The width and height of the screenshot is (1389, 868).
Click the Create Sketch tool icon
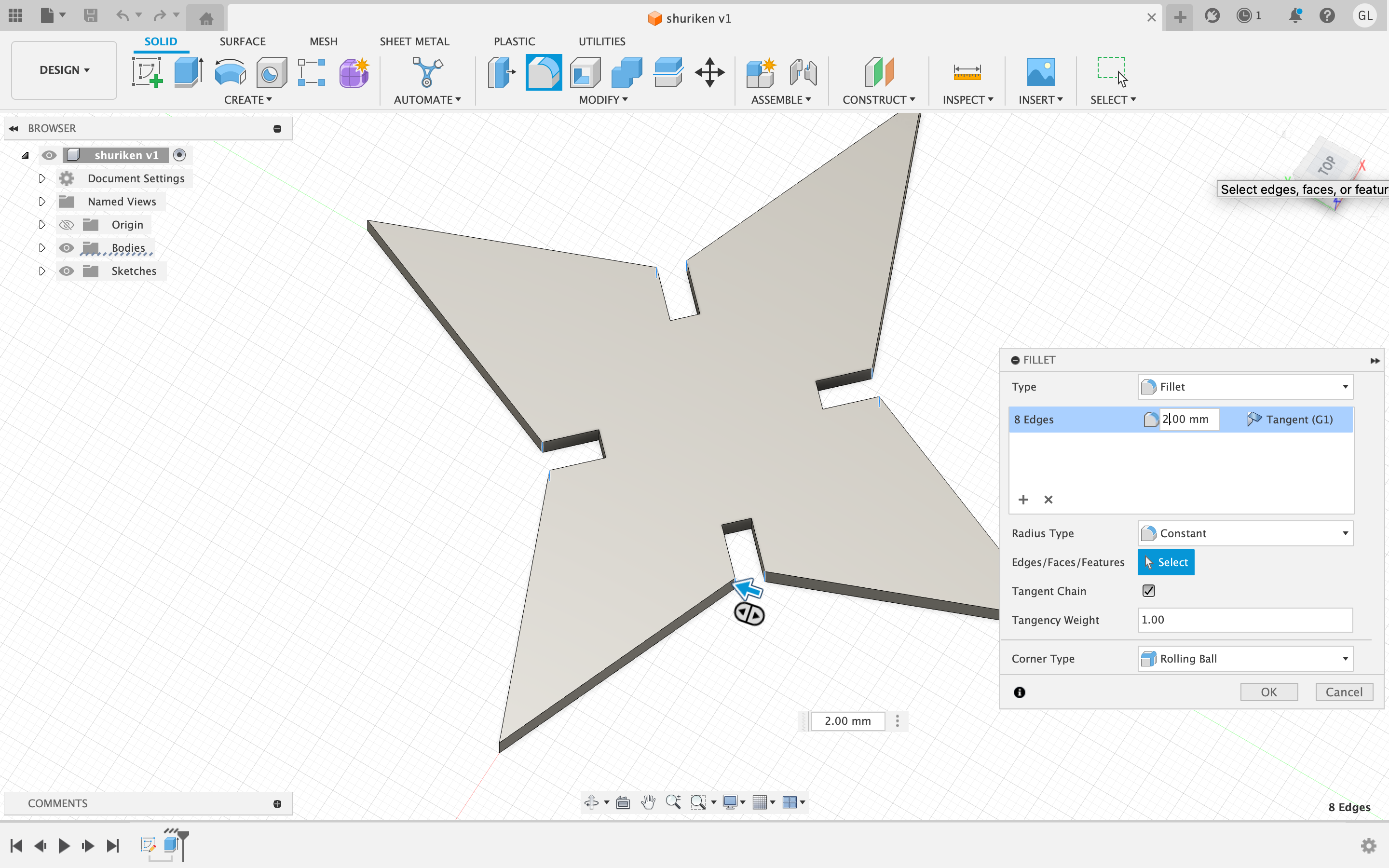[x=148, y=72]
